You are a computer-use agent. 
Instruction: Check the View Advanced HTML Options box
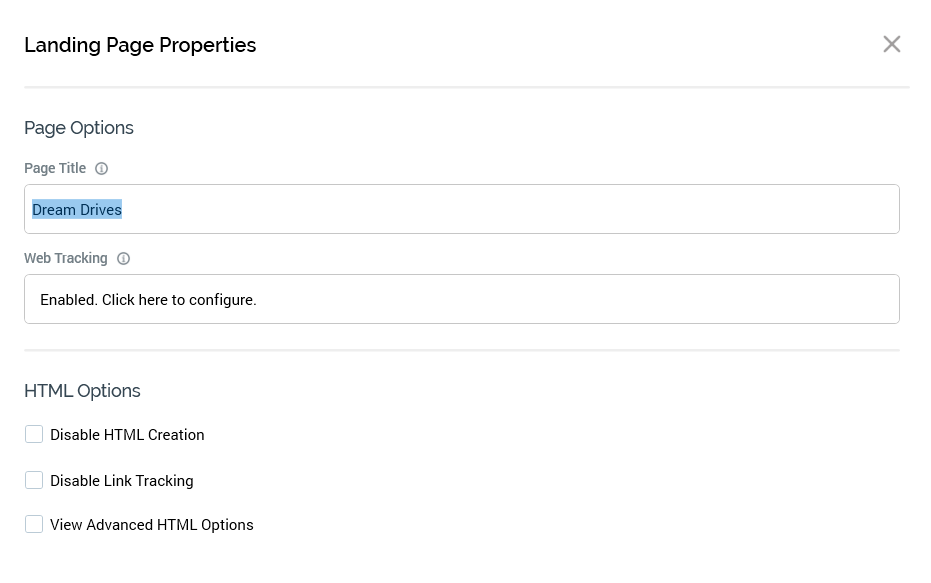pos(34,524)
